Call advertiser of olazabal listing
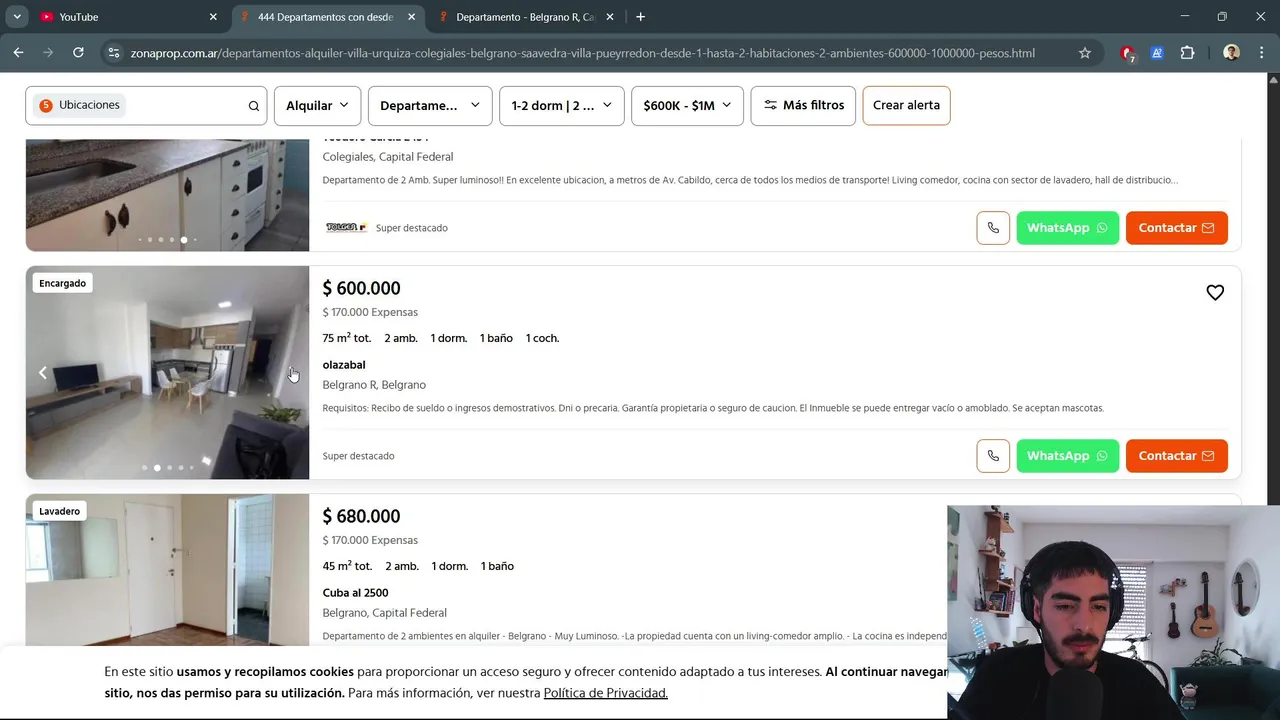This screenshot has width=1280, height=720. [993, 456]
